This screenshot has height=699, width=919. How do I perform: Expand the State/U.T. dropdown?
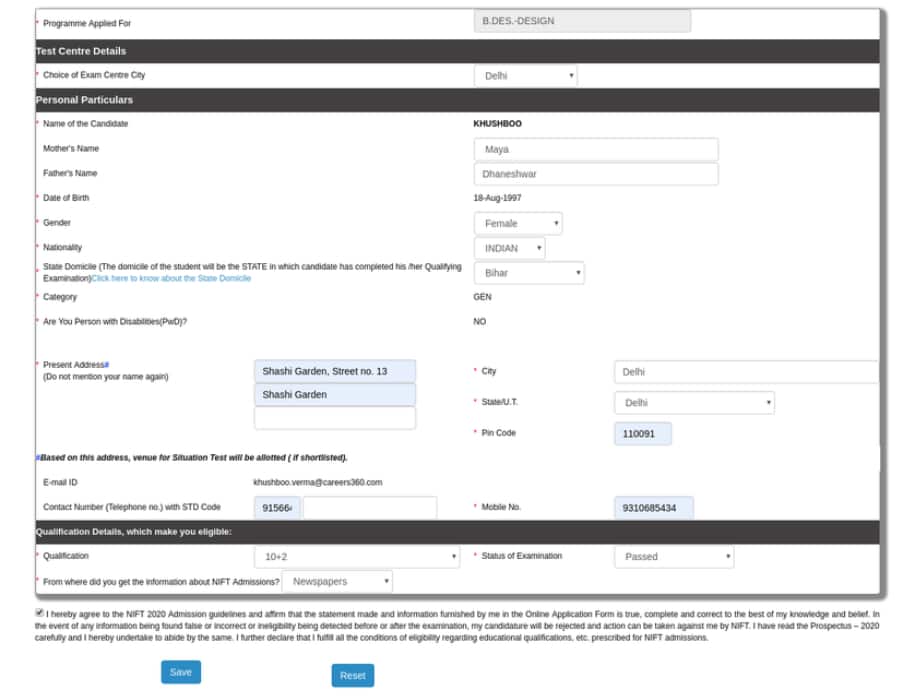point(693,403)
